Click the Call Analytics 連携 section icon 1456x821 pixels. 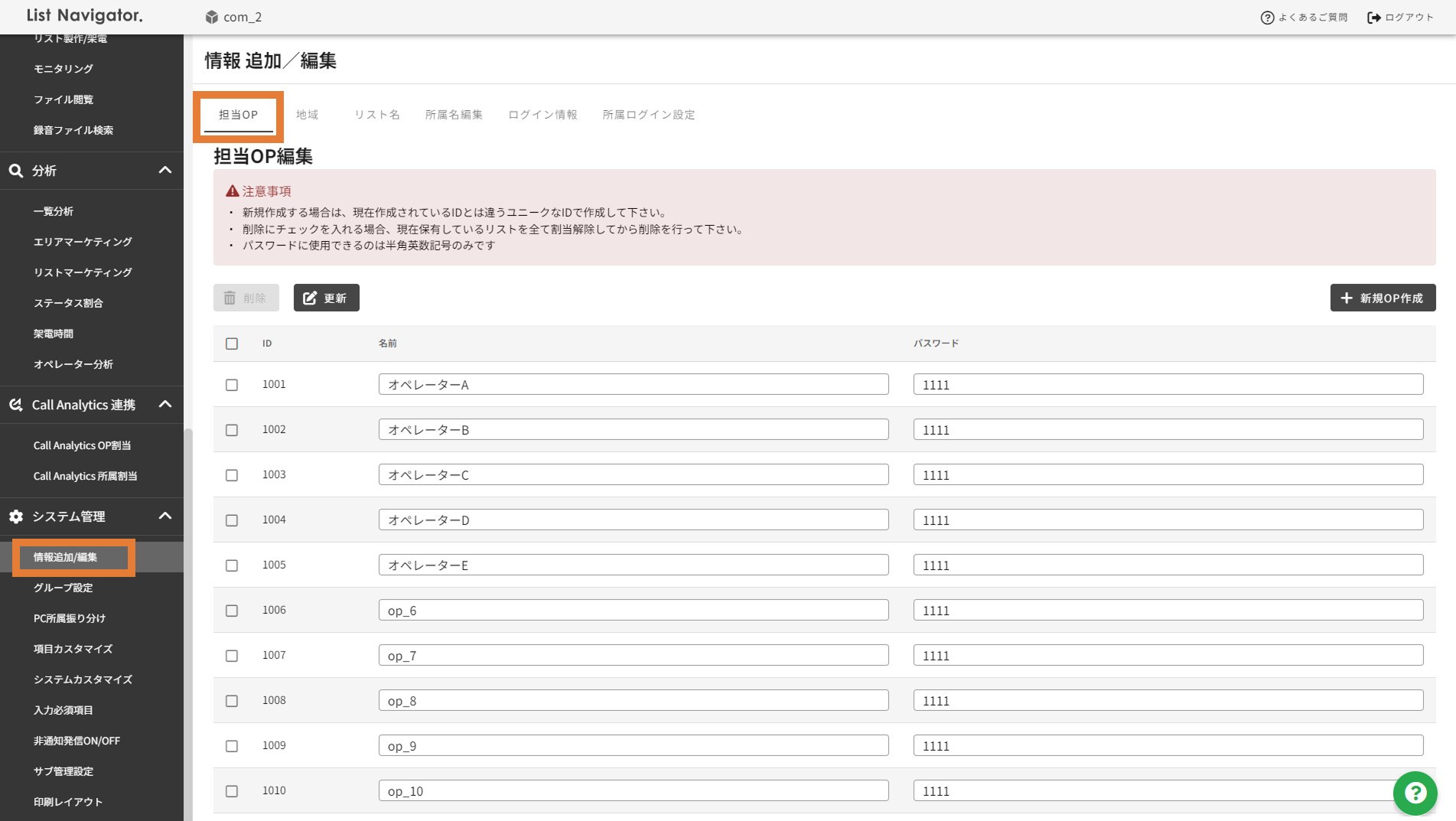pyautogui.click(x=16, y=405)
